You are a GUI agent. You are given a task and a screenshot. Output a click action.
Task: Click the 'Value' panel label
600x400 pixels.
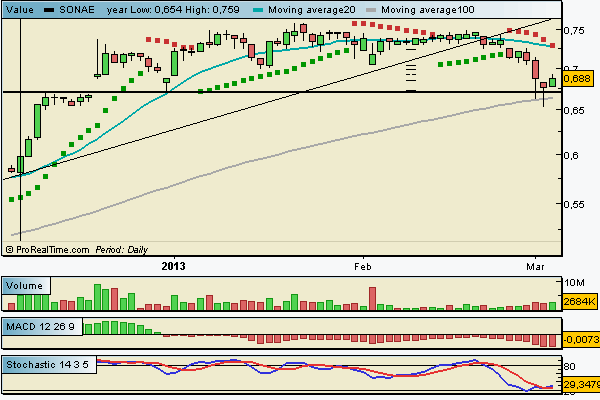[x=20, y=10]
